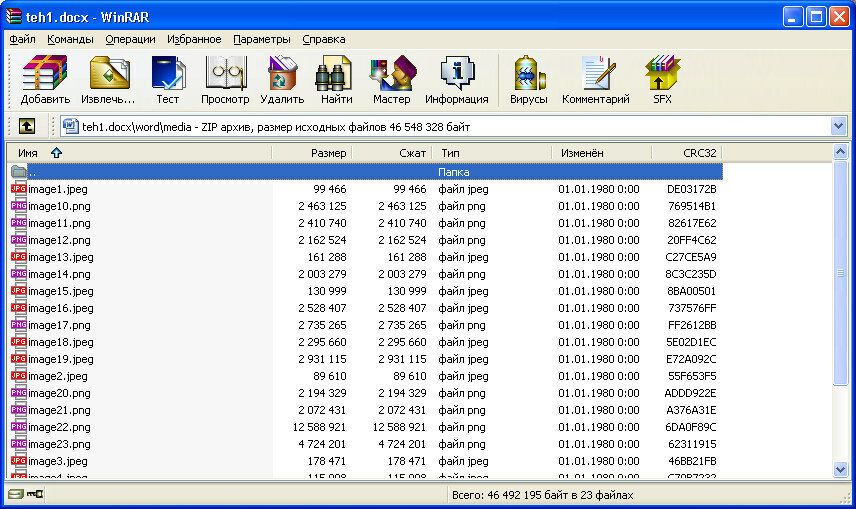Click the JPG icon of image19.jpeg

pyautogui.click(x=19, y=359)
